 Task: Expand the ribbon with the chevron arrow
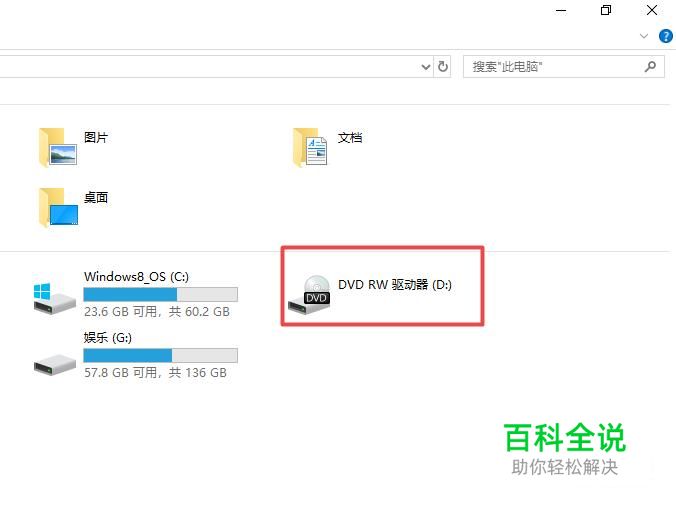point(644,36)
